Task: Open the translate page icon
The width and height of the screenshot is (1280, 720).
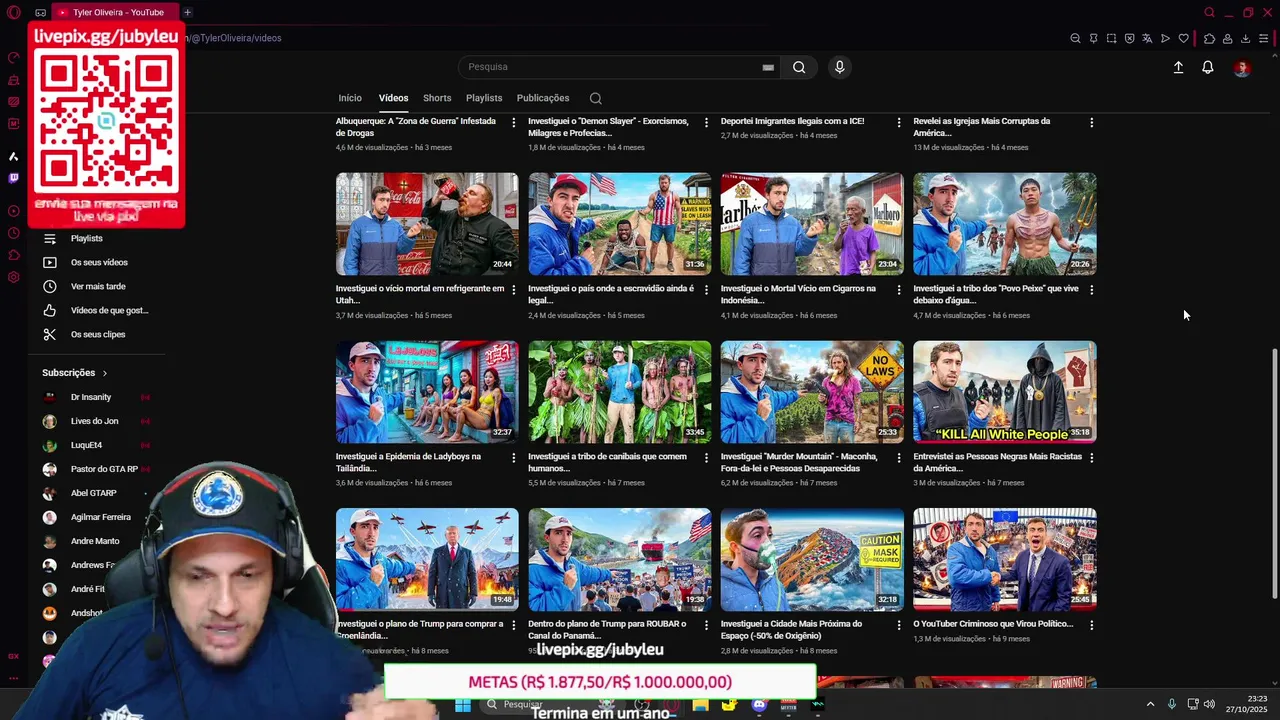Action: [1147, 38]
